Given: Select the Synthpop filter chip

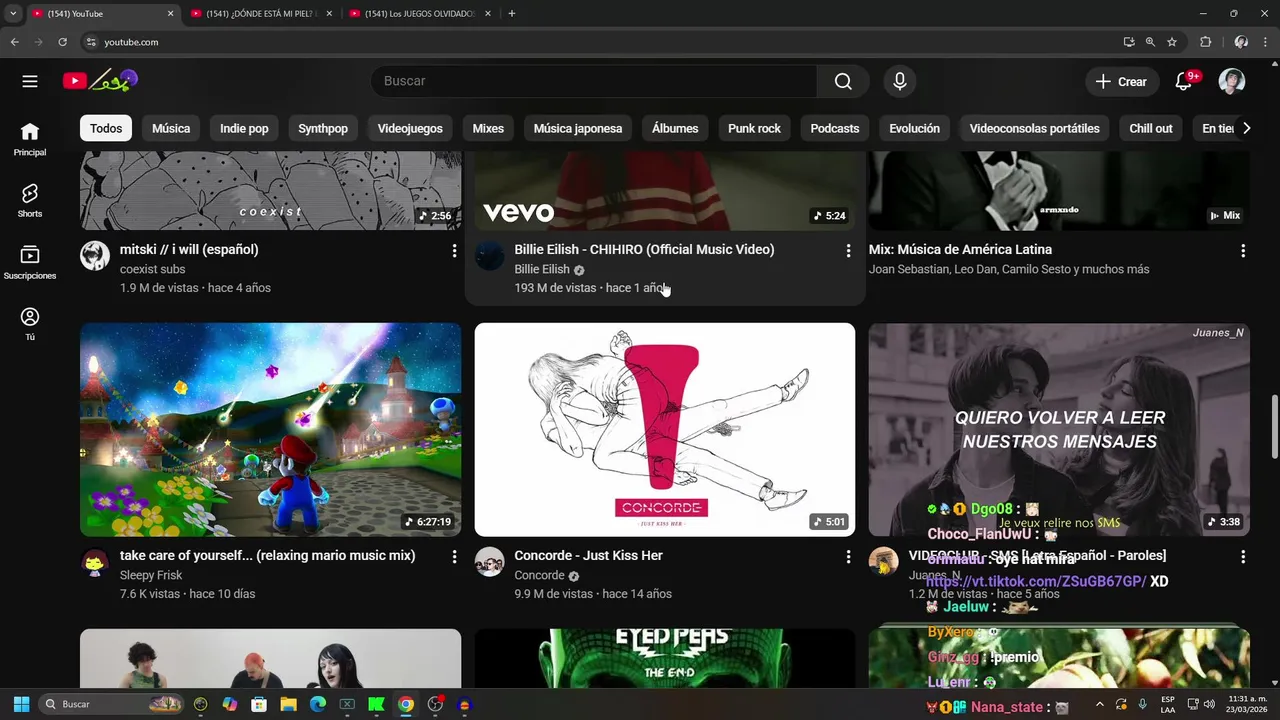Looking at the screenshot, I should tap(323, 128).
